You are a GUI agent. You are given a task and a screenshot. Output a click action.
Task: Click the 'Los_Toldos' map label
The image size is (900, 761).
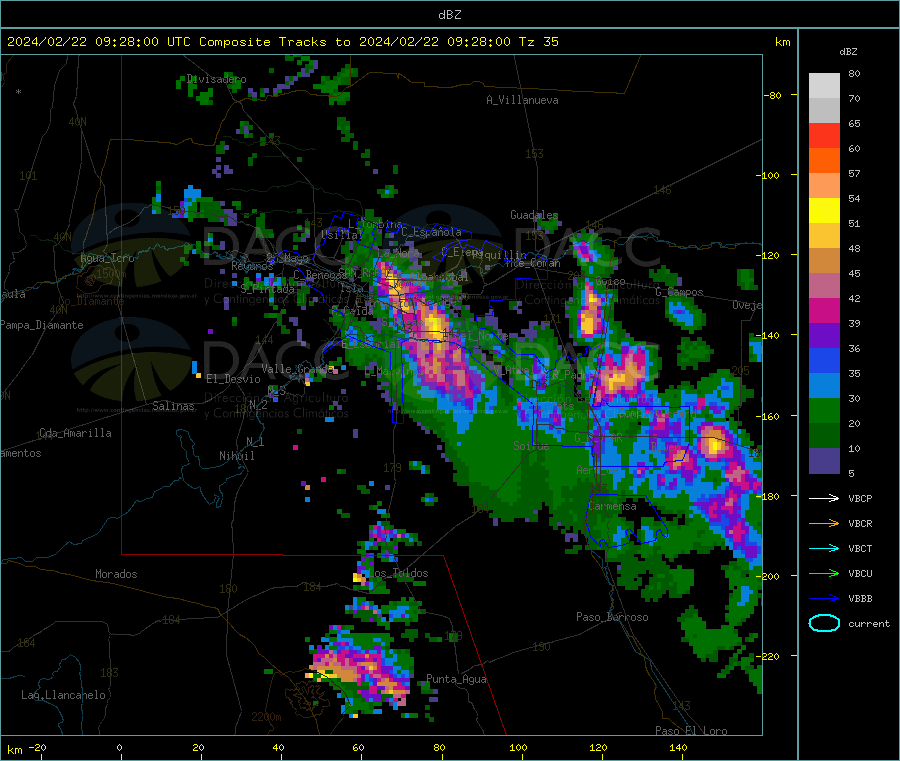[x=398, y=573]
